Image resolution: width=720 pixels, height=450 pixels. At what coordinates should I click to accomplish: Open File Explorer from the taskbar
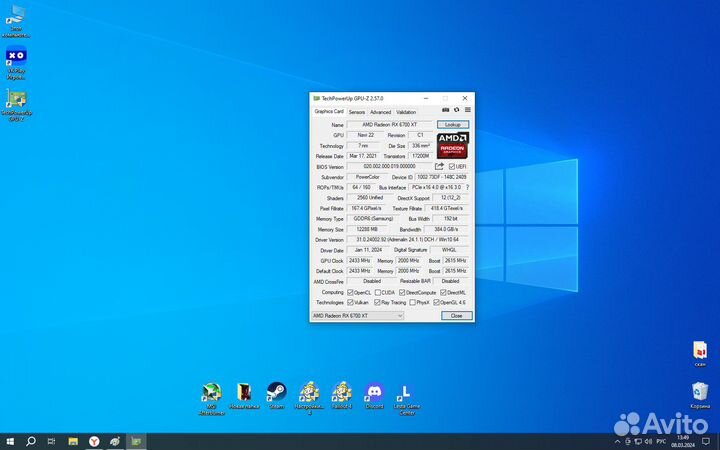click(73, 442)
